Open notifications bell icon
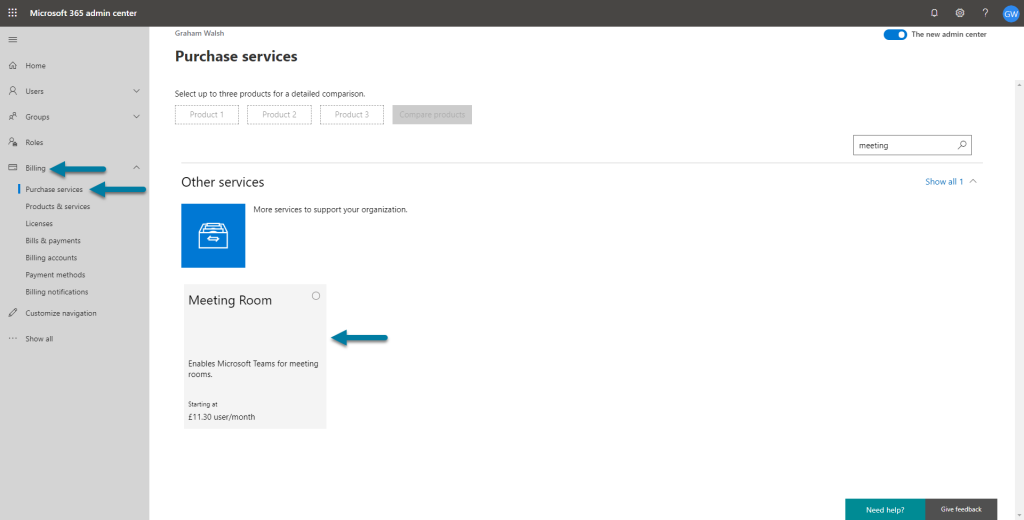1024x520 pixels. 935,13
